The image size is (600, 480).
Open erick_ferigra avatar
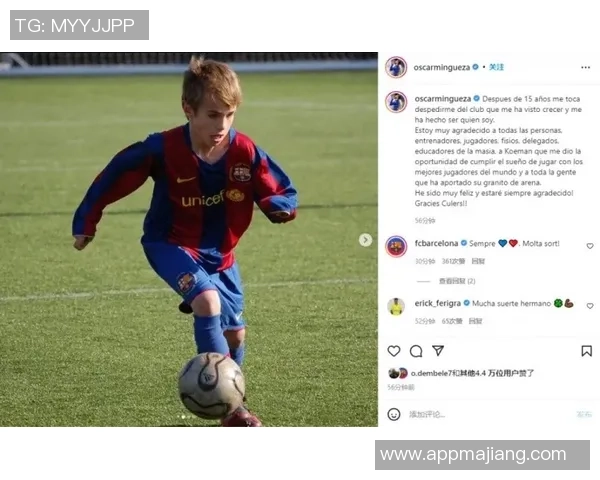click(x=396, y=306)
